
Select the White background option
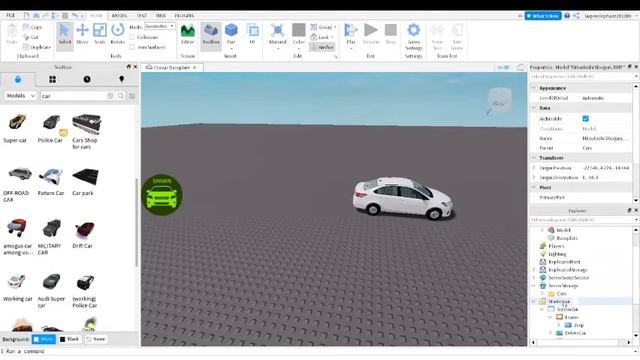[44, 339]
